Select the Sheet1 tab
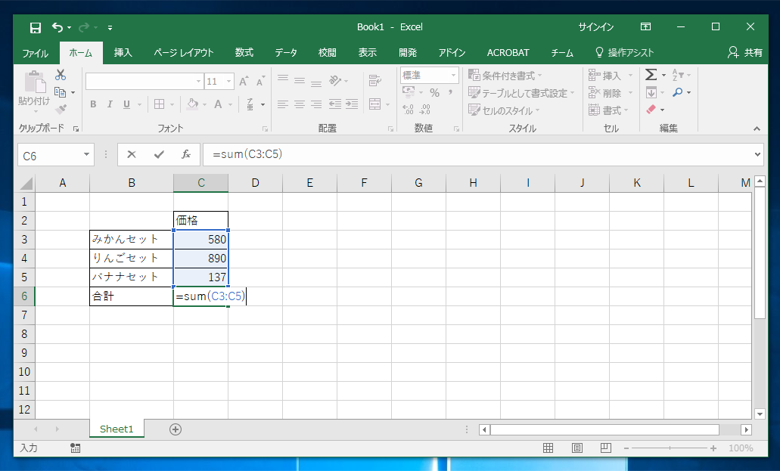This screenshot has width=780, height=471. pos(116,429)
